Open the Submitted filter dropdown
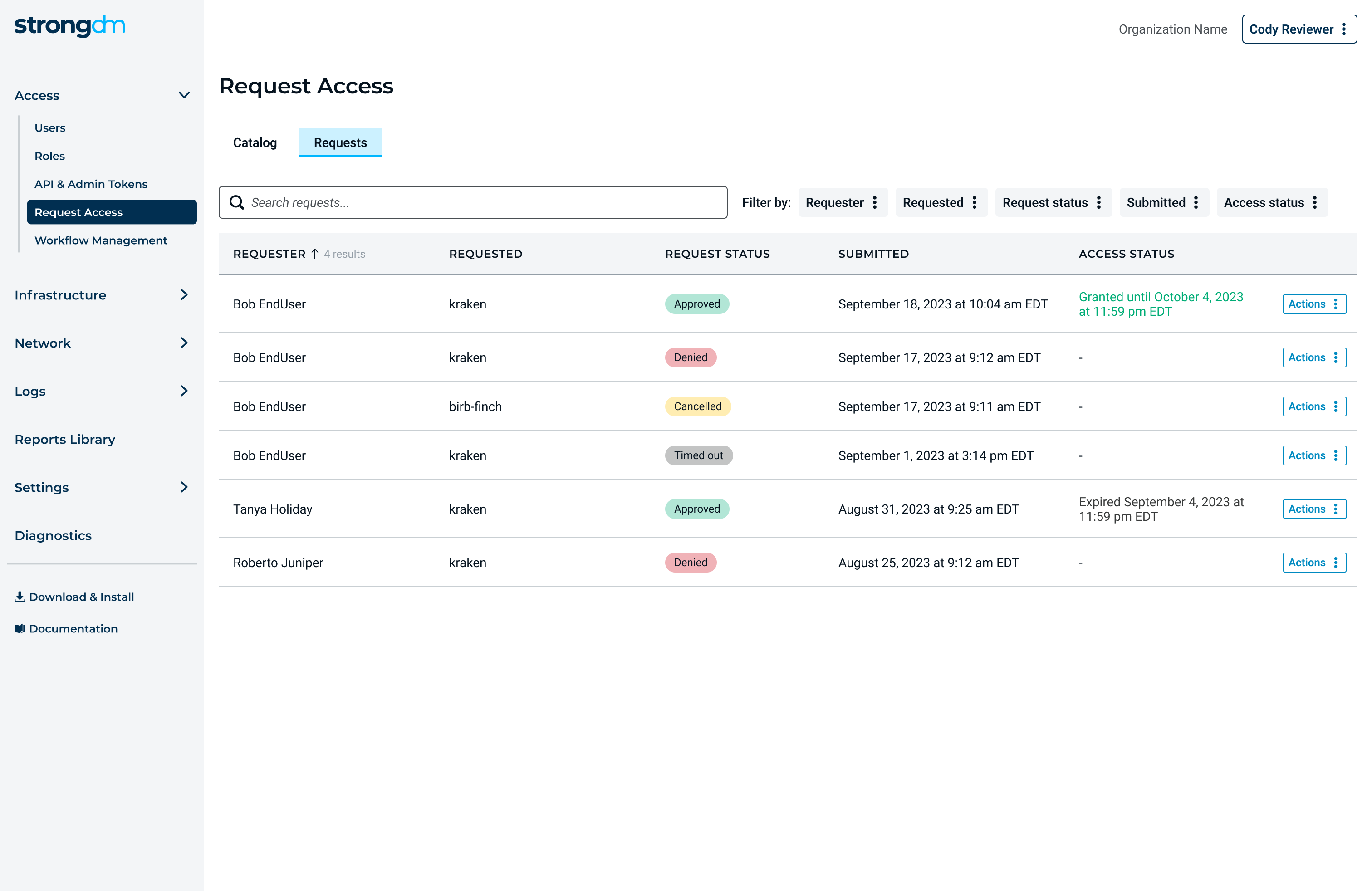The image size is (1372, 891). pyautogui.click(x=1164, y=202)
